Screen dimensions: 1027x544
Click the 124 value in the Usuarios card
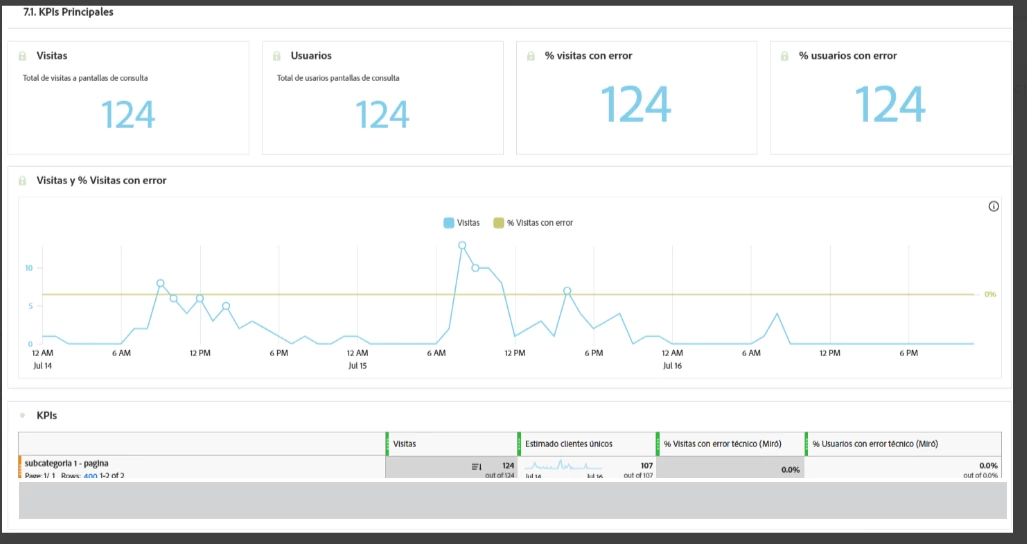(x=382, y=115)
